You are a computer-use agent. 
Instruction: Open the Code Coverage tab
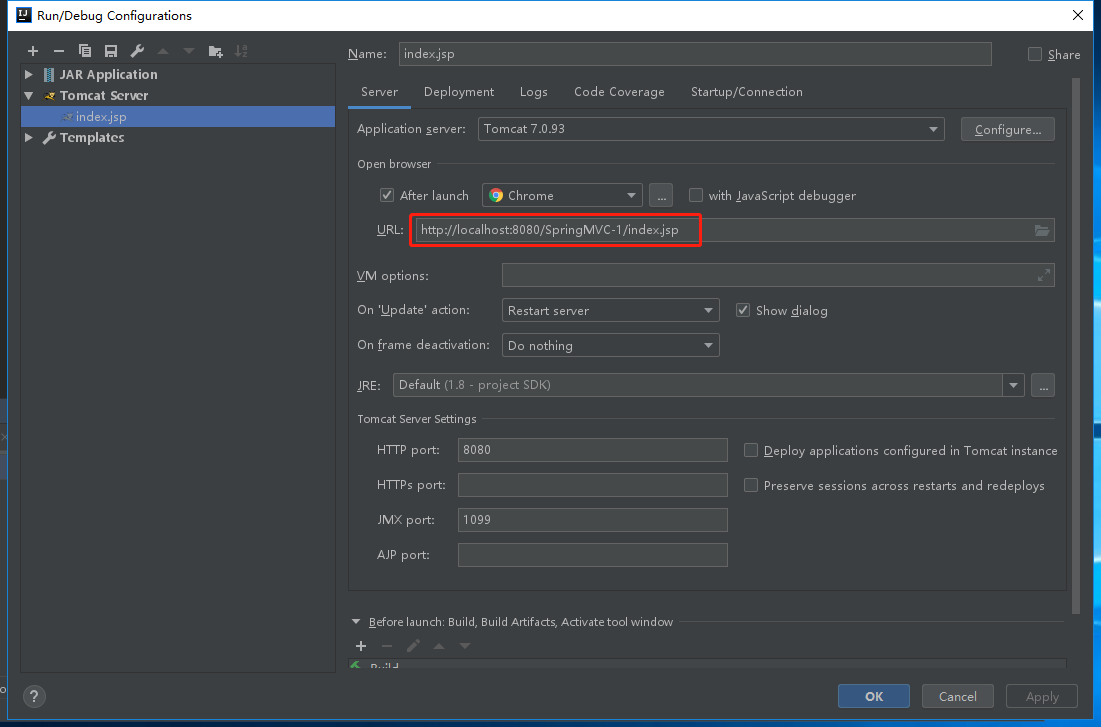click(619, 92)
